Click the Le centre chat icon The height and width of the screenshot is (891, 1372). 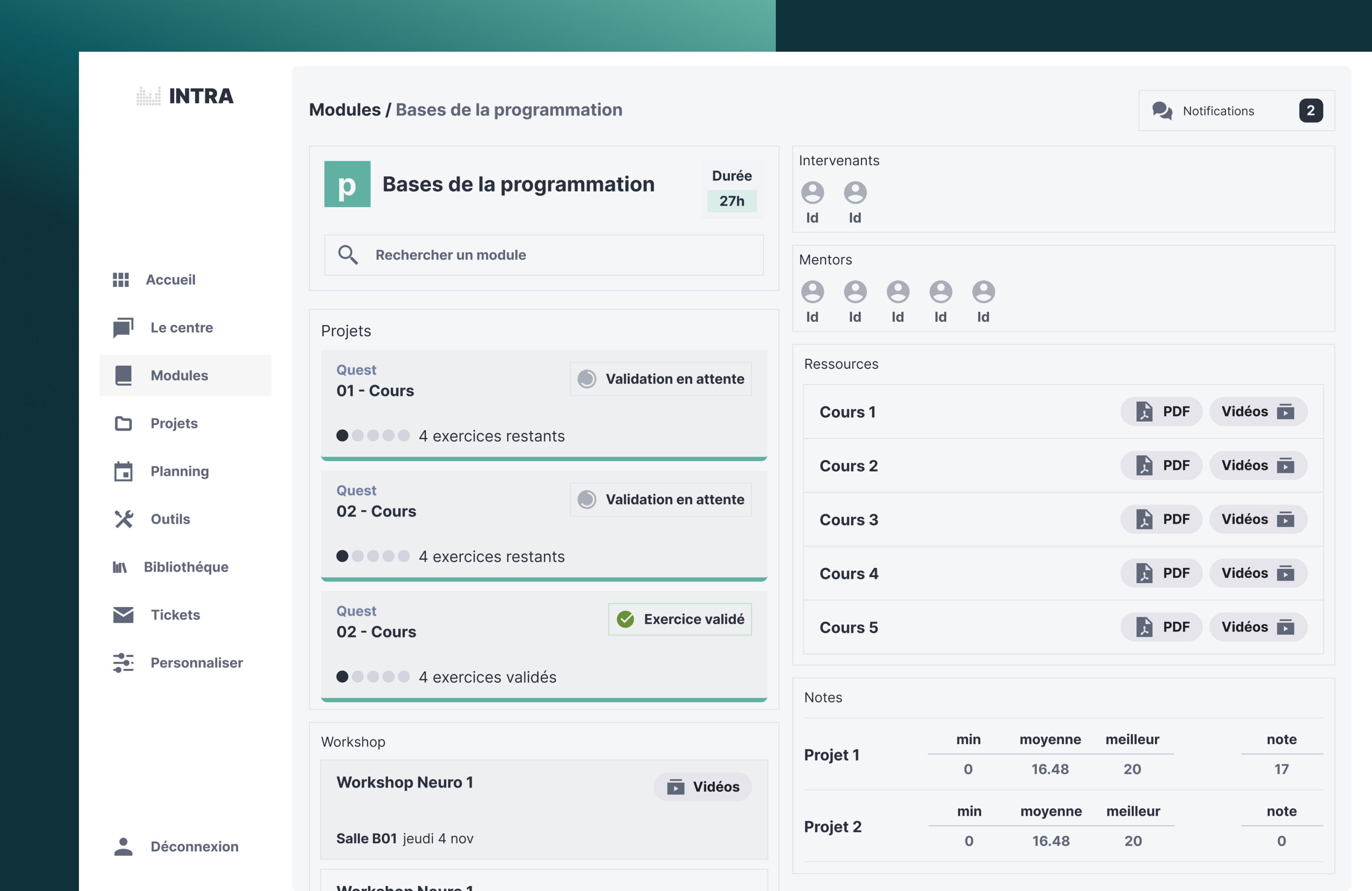(x=123, y=328)
